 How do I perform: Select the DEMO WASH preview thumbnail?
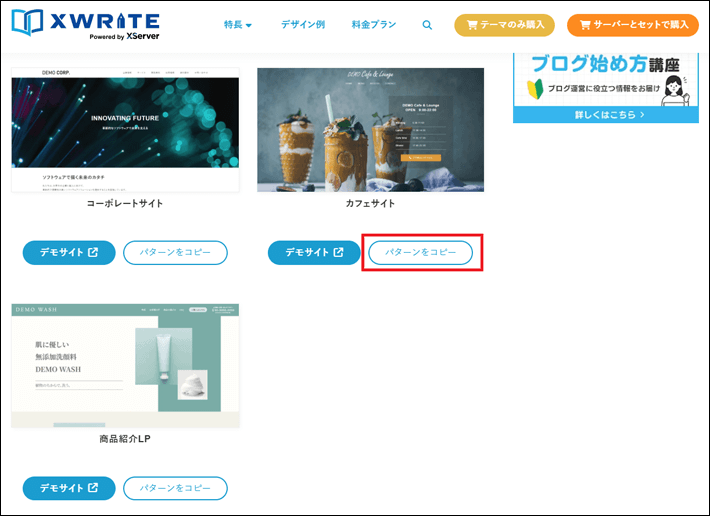125,366
